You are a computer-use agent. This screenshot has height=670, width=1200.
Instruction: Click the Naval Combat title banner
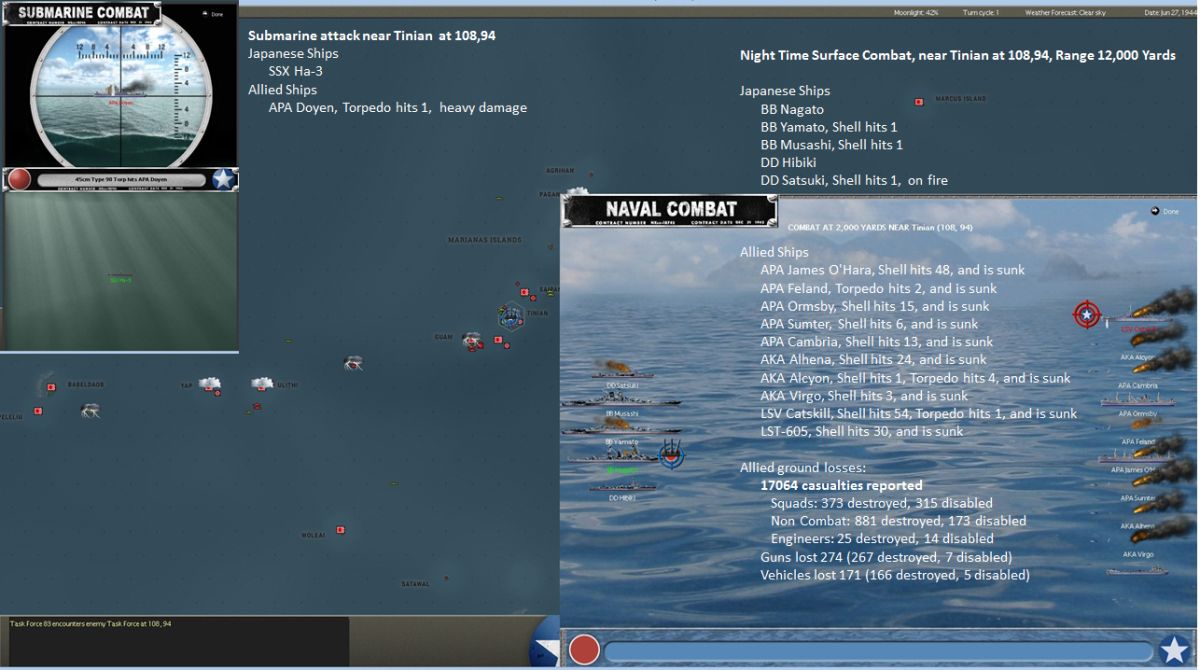click(671, 210)
